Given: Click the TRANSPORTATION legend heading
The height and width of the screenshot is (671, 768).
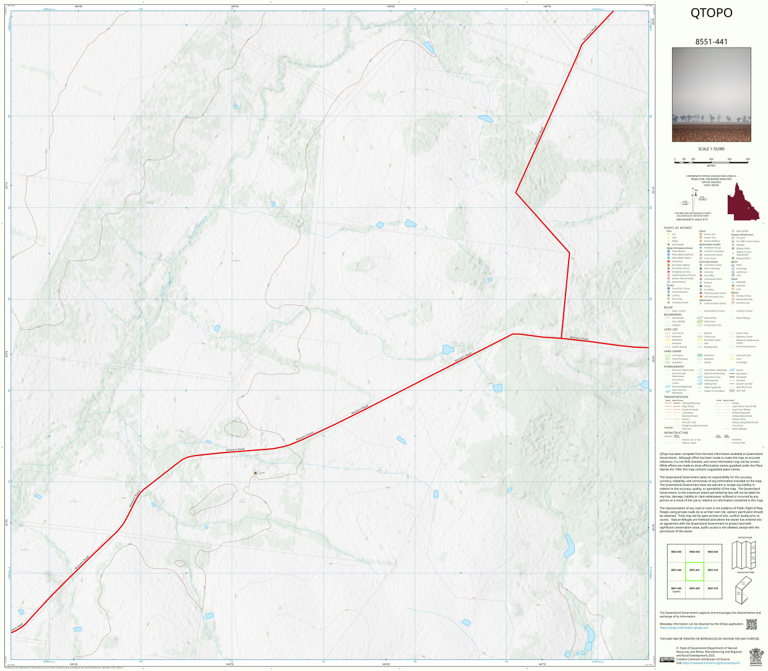Looking at the screenshot, I should click(x=676, y=397).
